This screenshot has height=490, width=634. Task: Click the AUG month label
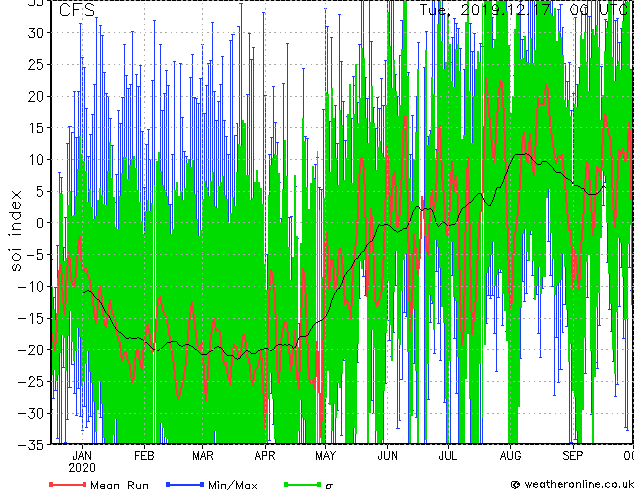click(x=510, y=456)
